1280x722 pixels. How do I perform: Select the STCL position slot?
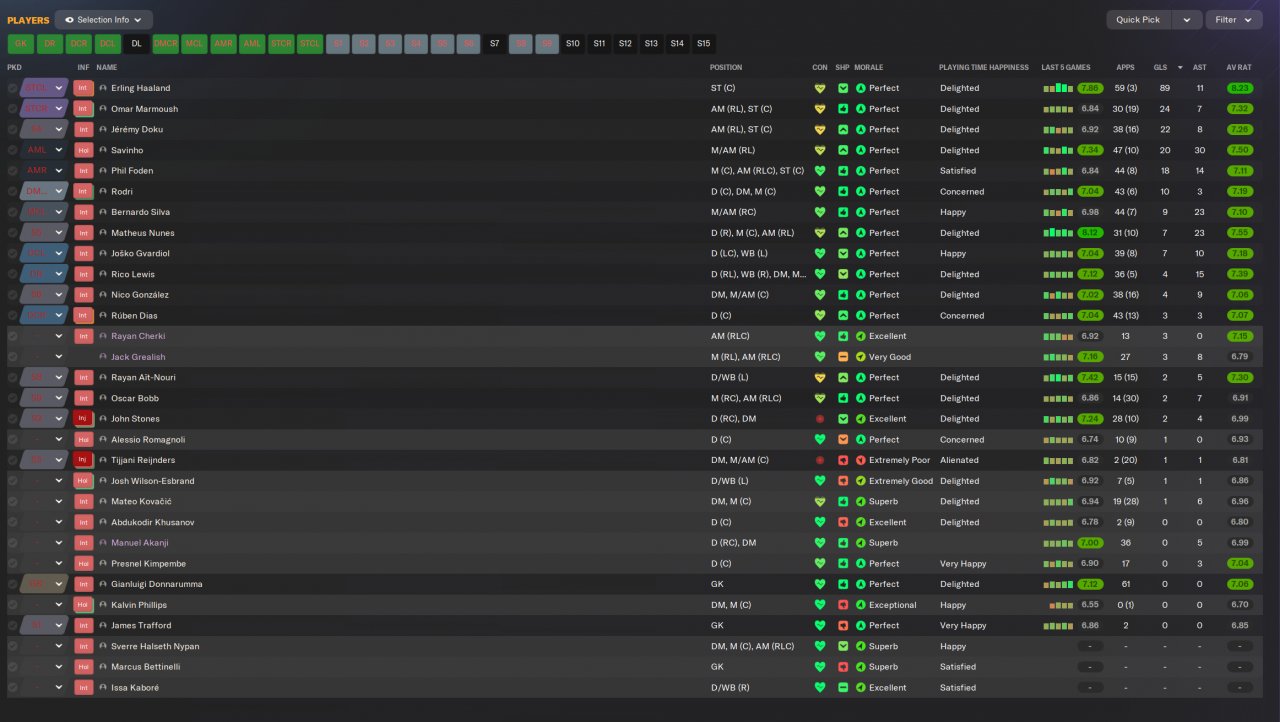click(311, 44)
